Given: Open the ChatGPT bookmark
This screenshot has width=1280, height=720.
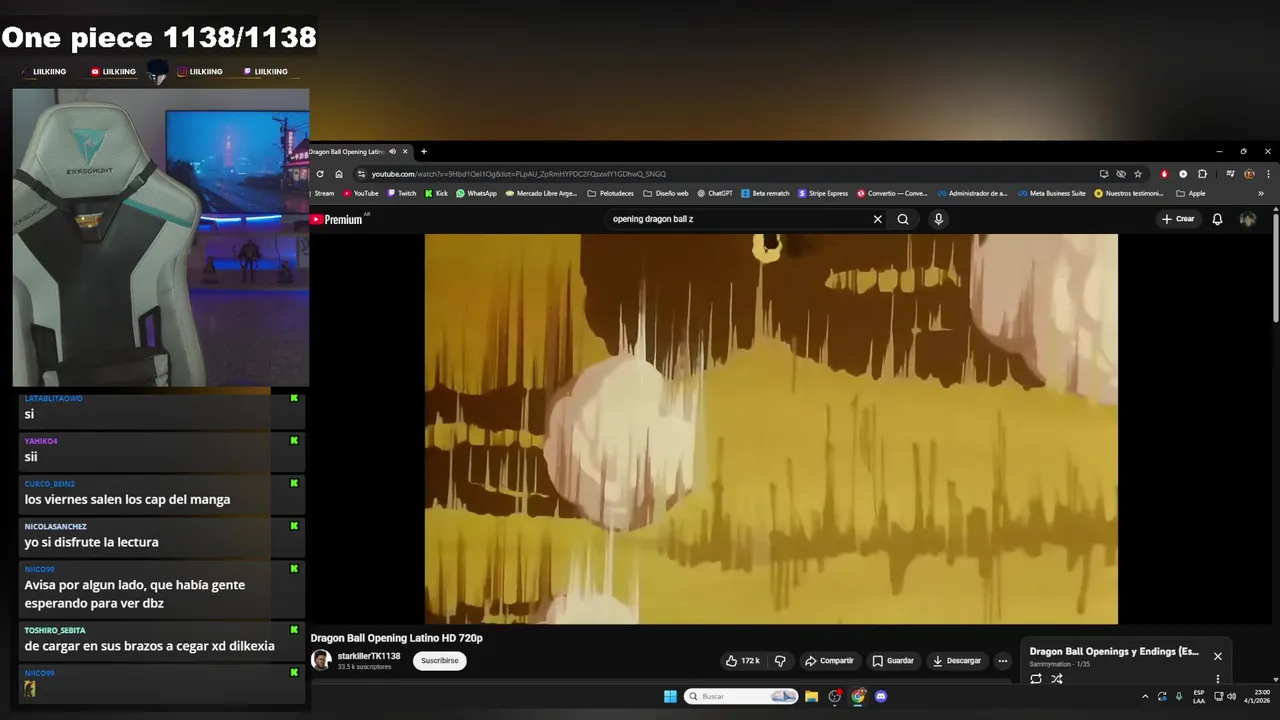Looking at the screenshot, I should coord(715,193).
